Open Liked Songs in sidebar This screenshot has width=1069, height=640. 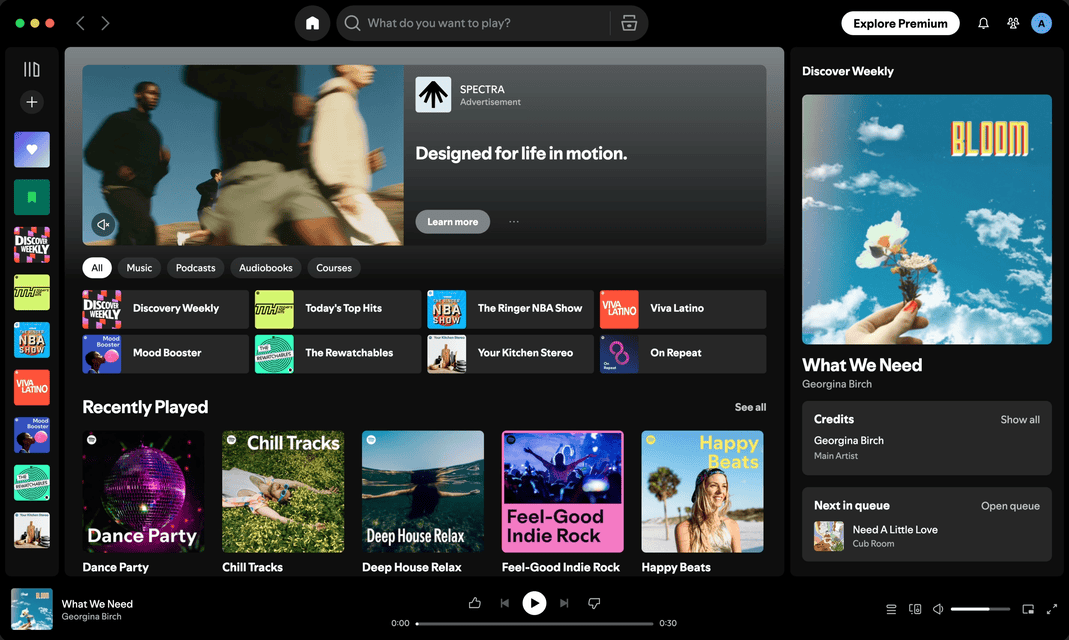(x=32, y=149)
